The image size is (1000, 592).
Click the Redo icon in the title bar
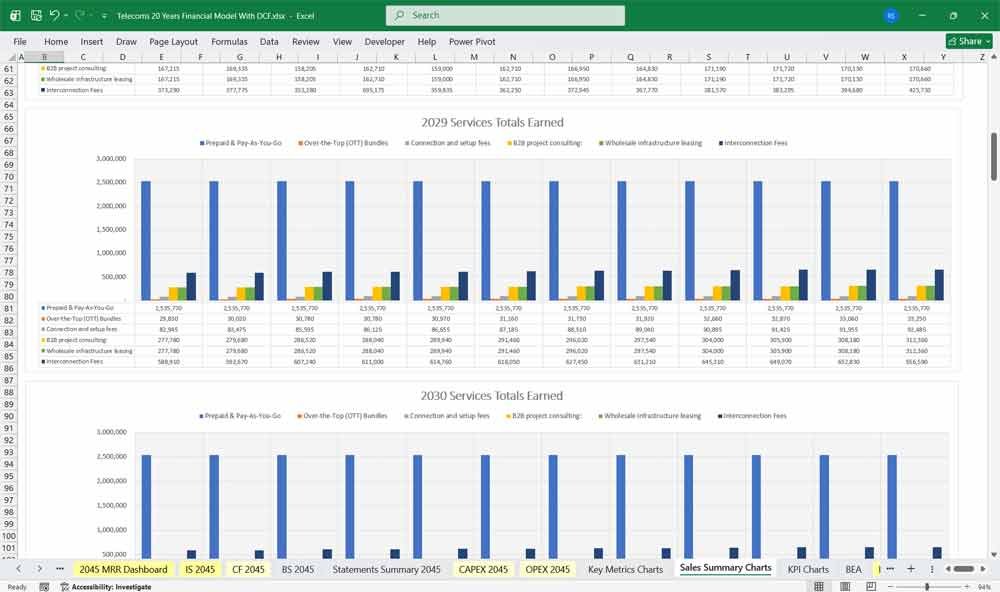point(80,15)
